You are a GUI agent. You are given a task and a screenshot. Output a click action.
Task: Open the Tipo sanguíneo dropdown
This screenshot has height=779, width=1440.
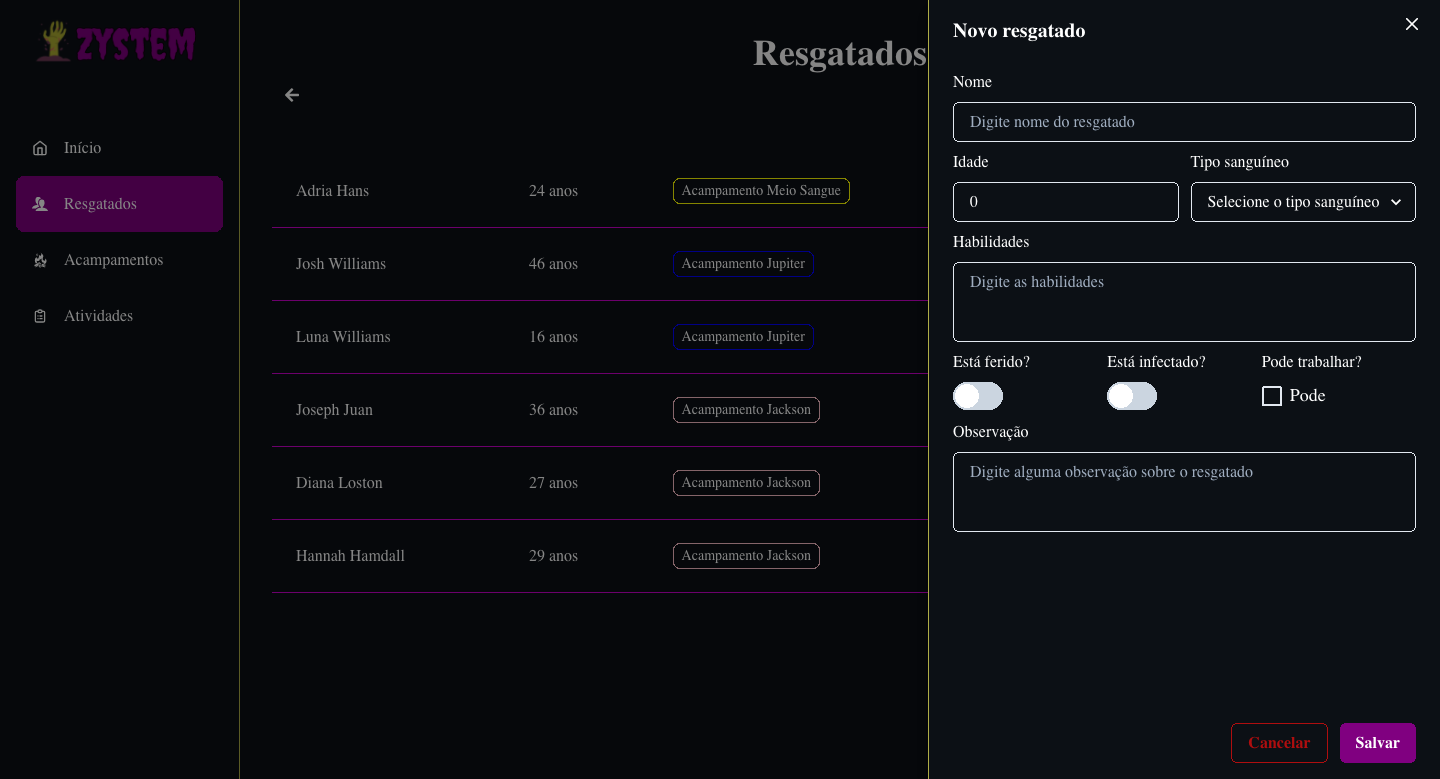1303,202
